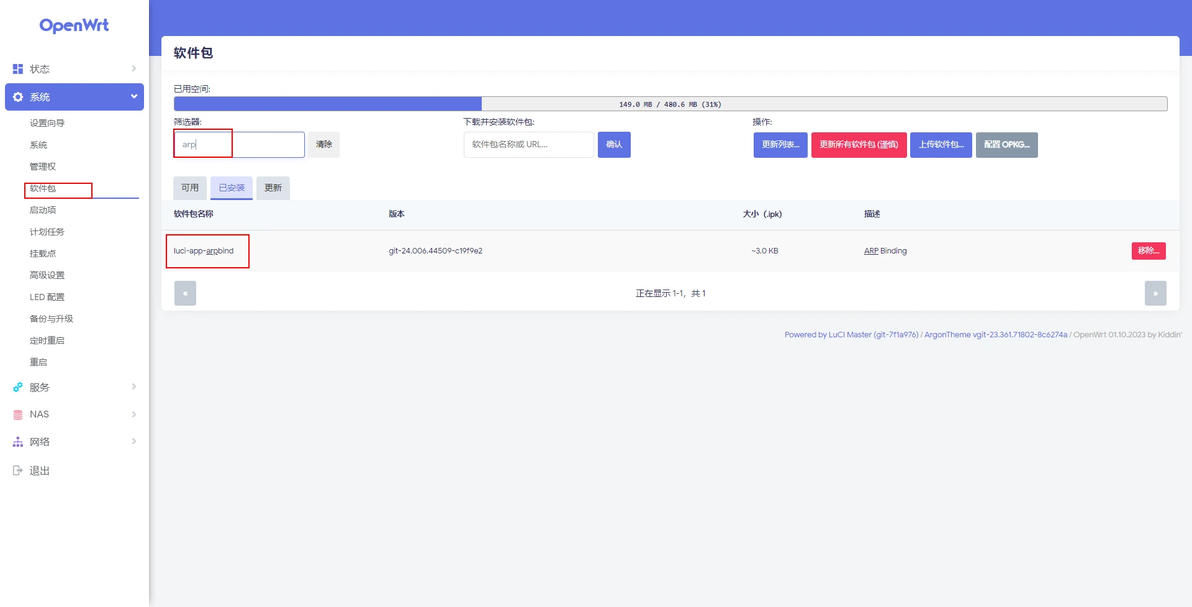Click the red 移除 button for luci-app-arpbind
1192x607 pixels.
coord(1149,251)
